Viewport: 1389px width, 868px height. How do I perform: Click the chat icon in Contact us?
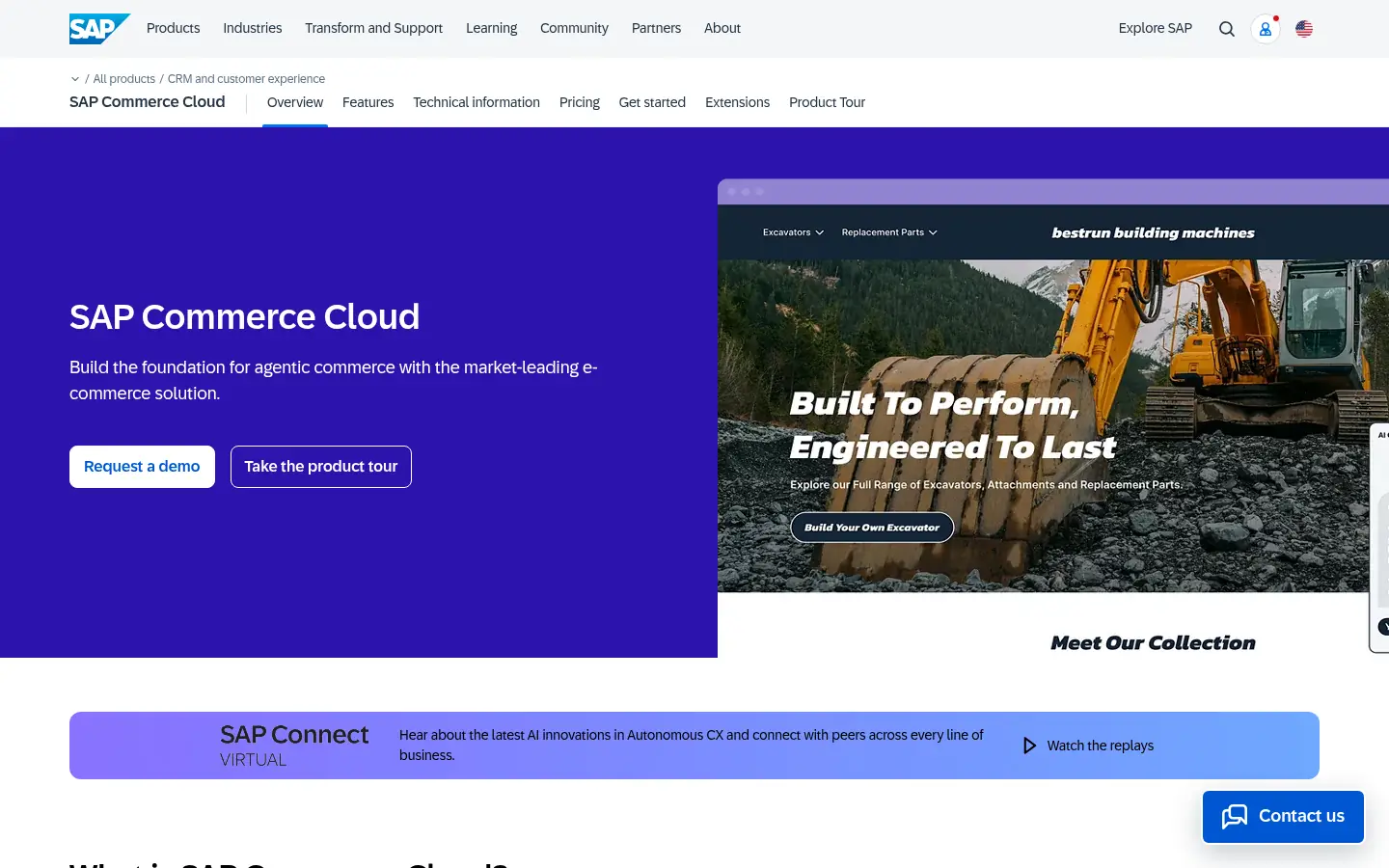click(1235, 816)
